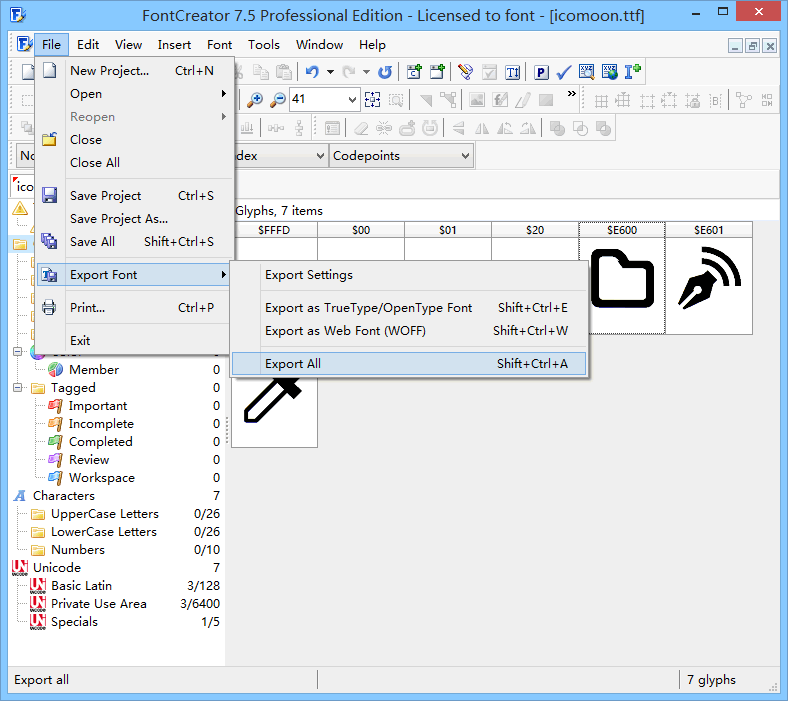Image resolution: width=788 pixels, height=701 pixels.
Task: Click the Zoom Out magnifier icon
Action: (278, 99)
